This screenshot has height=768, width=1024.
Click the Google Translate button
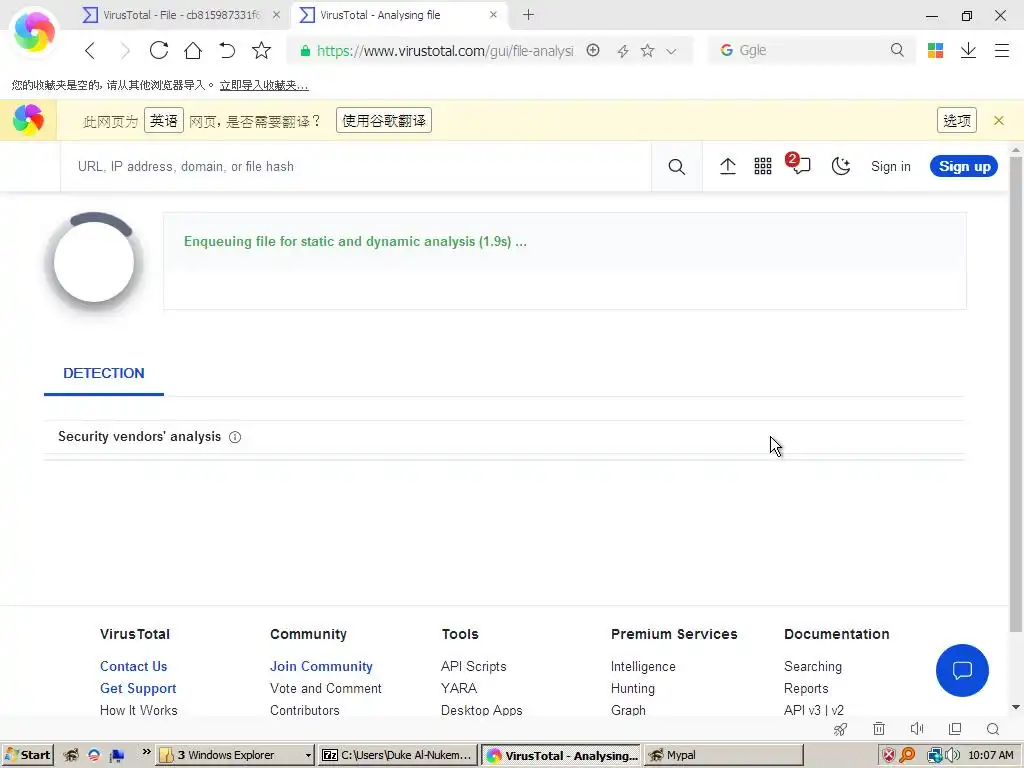(384, 120)
